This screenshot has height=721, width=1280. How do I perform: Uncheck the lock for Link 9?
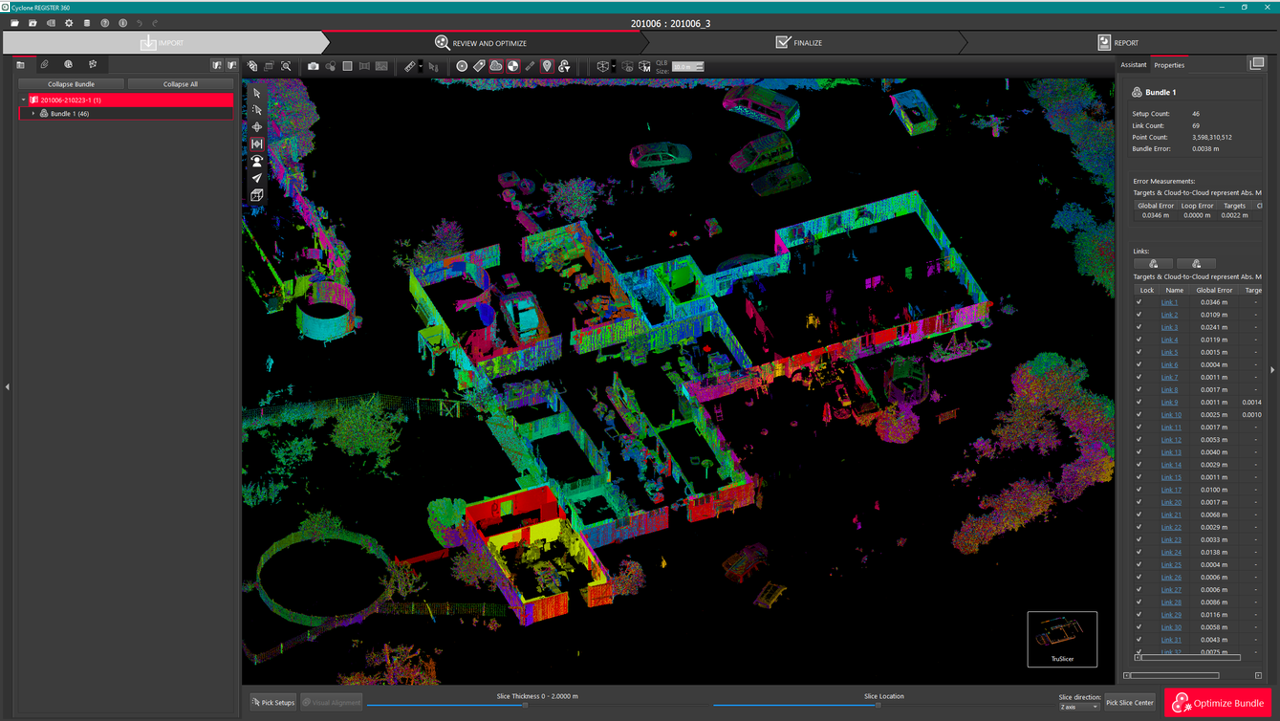[1139, 402]
